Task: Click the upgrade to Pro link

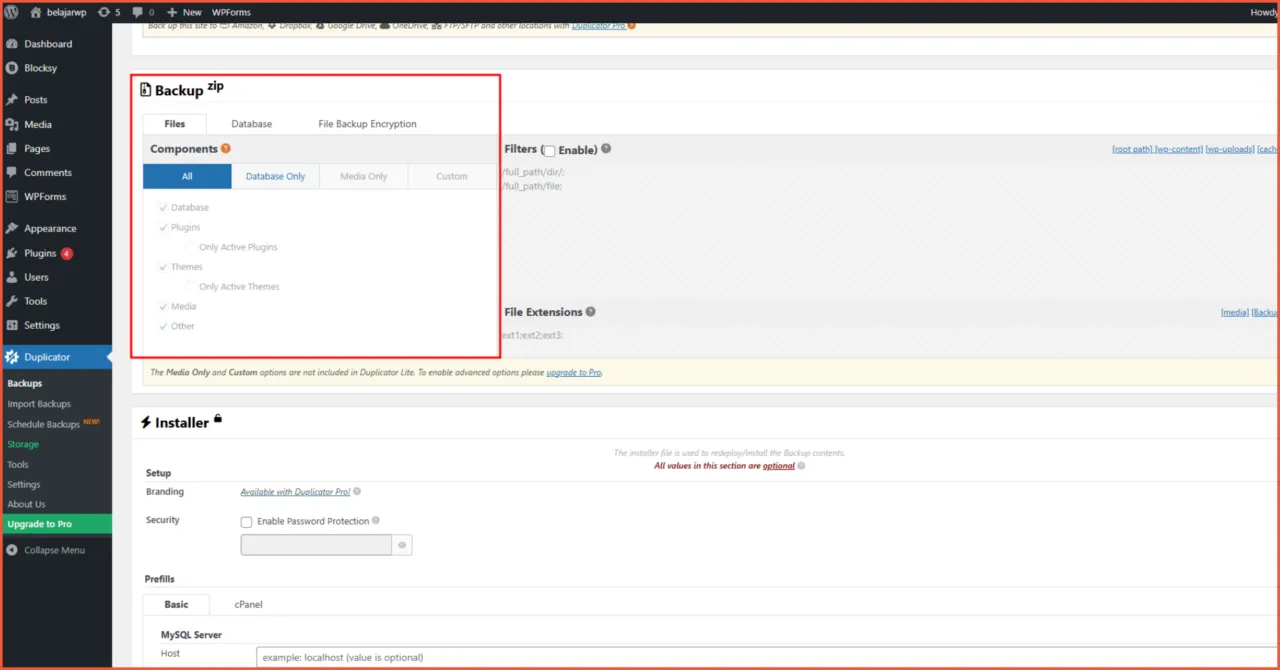Action: pyautogui.click(x=574, y=372)
